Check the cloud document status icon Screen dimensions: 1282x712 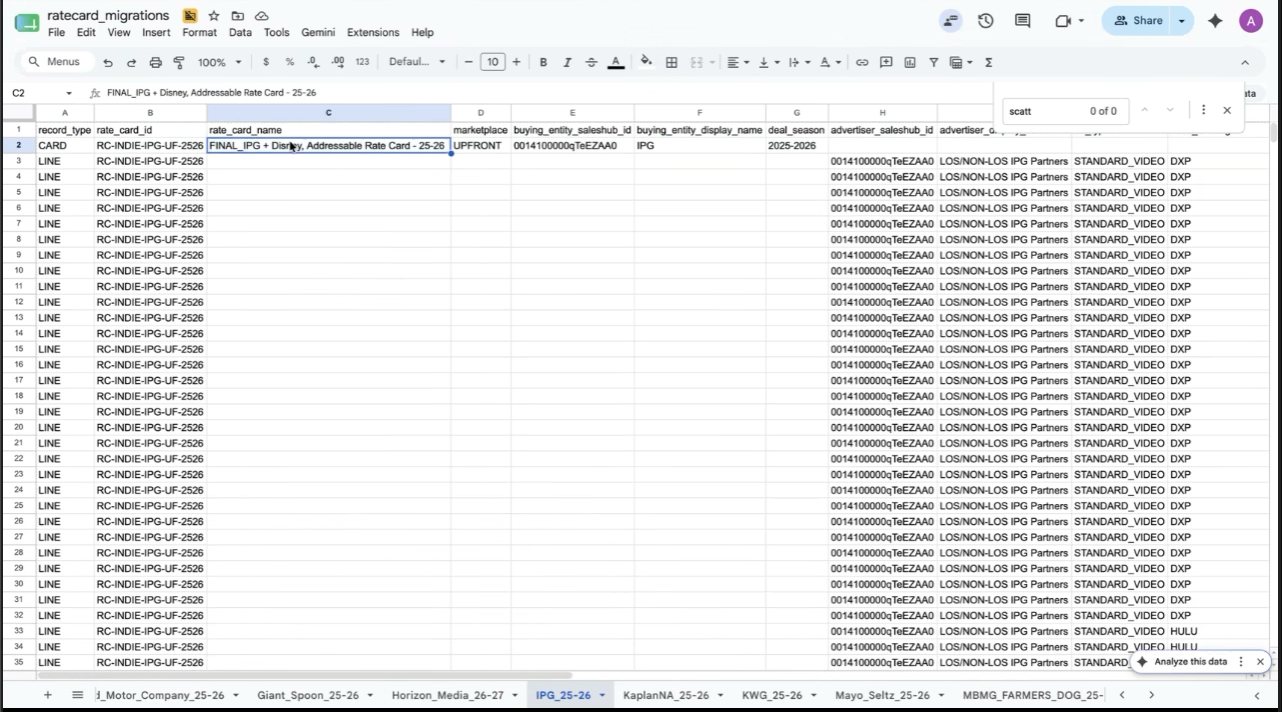[261, 16]
